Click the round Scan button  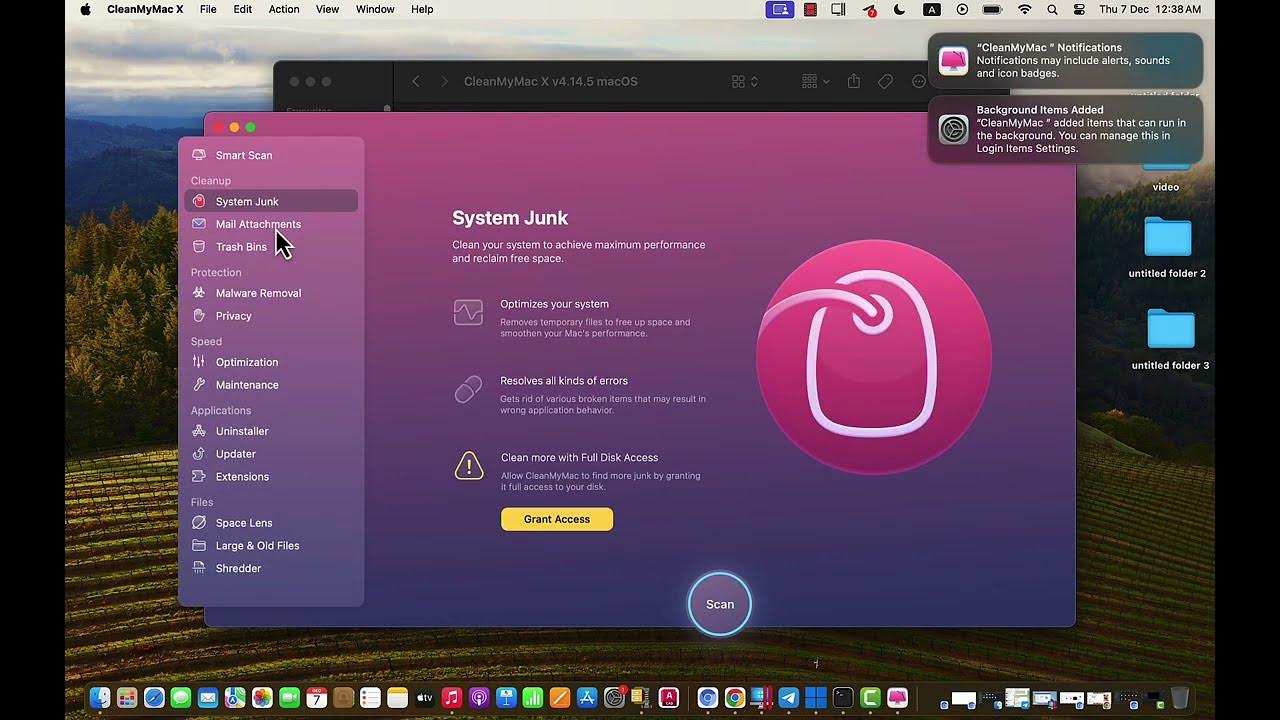pyautogui.click(x=720, y=604)
